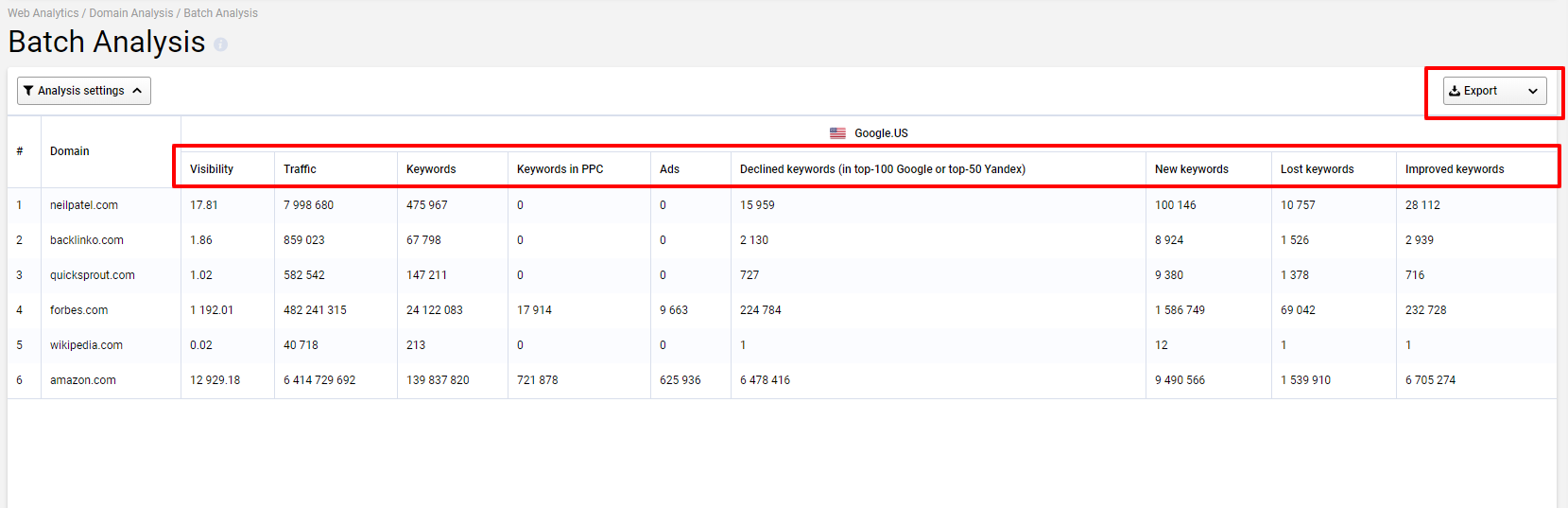Screen dimensions: 1568x508
Task: Select amazon.com ads value 625 936
Action: (681, 380)
